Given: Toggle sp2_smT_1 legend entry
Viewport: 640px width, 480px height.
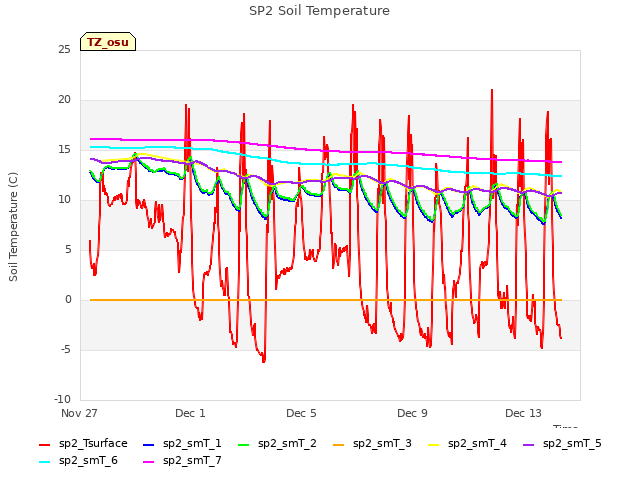Looking at the screenshot, I should pos(182,444).
